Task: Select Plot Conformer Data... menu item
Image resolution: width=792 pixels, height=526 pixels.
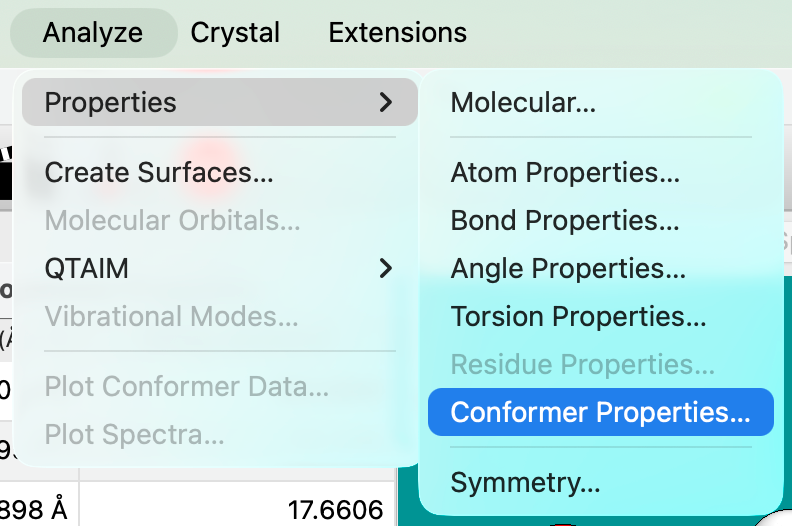Action: 186,386
